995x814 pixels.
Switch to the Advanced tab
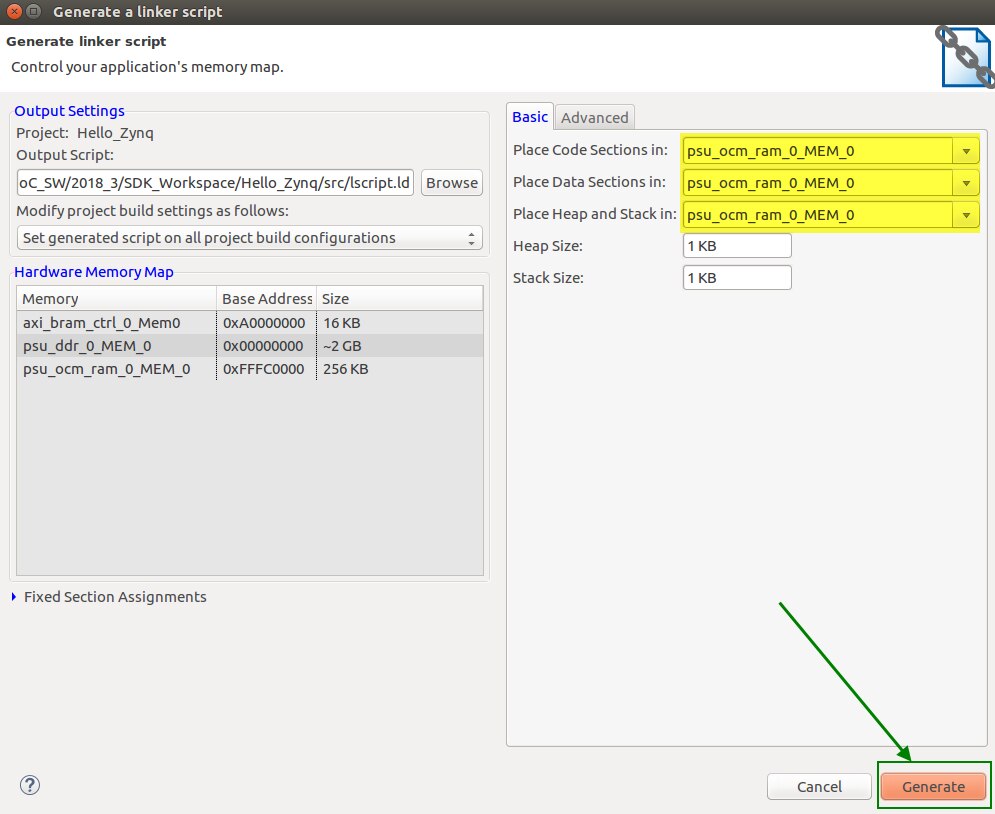click(595, 118)
